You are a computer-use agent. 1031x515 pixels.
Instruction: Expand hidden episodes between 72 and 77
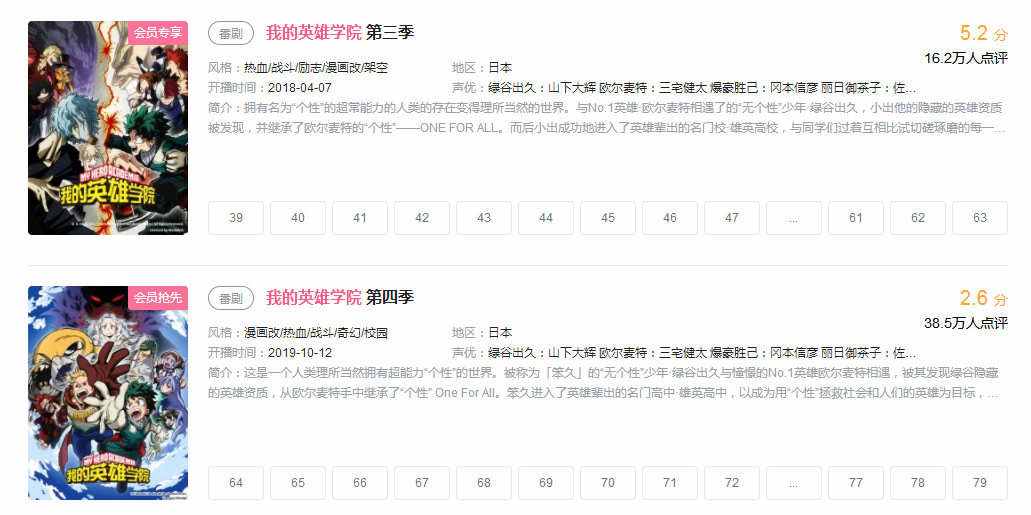click(x=794, y=483)
